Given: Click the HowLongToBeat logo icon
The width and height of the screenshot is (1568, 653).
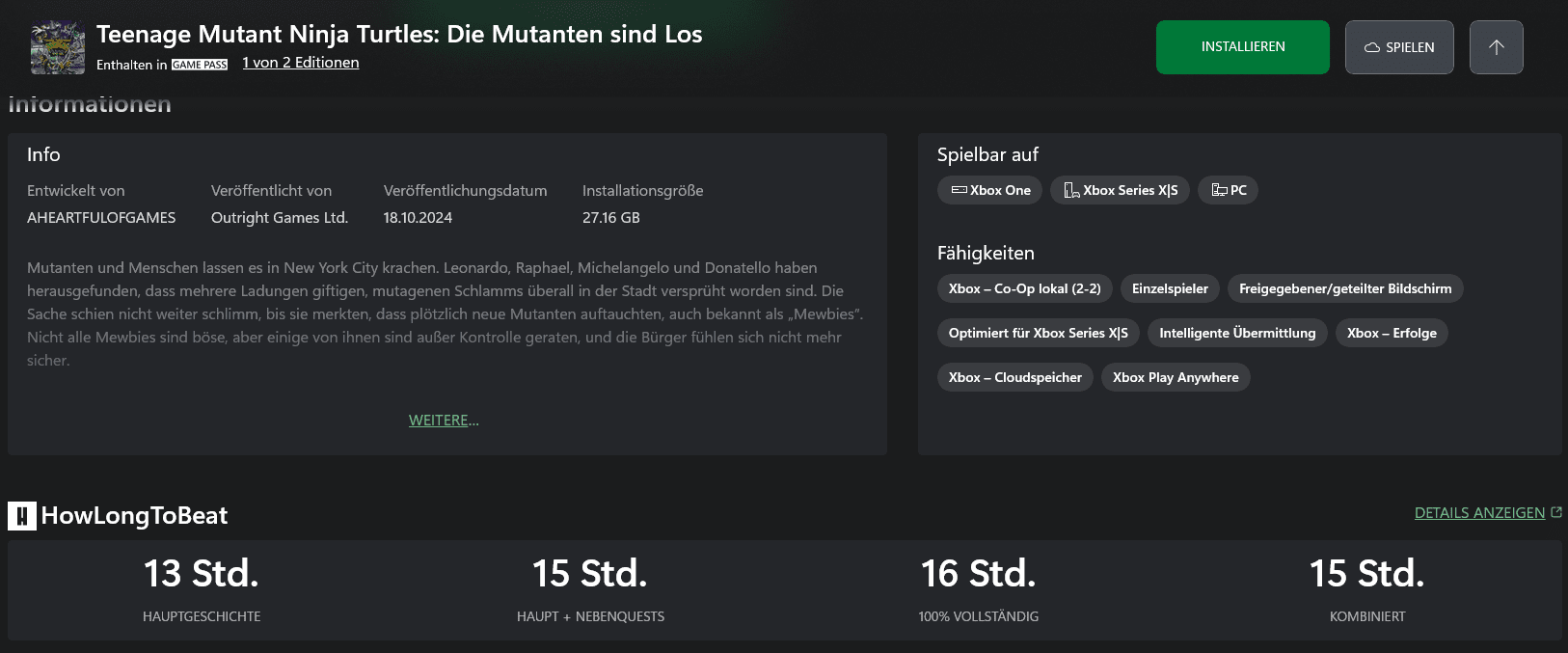Looking at the screenshot, I should (x=22, y=516).
